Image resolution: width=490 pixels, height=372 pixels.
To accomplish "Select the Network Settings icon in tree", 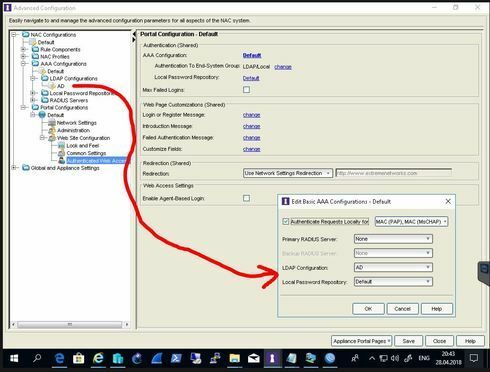I will tap(52, 123).
